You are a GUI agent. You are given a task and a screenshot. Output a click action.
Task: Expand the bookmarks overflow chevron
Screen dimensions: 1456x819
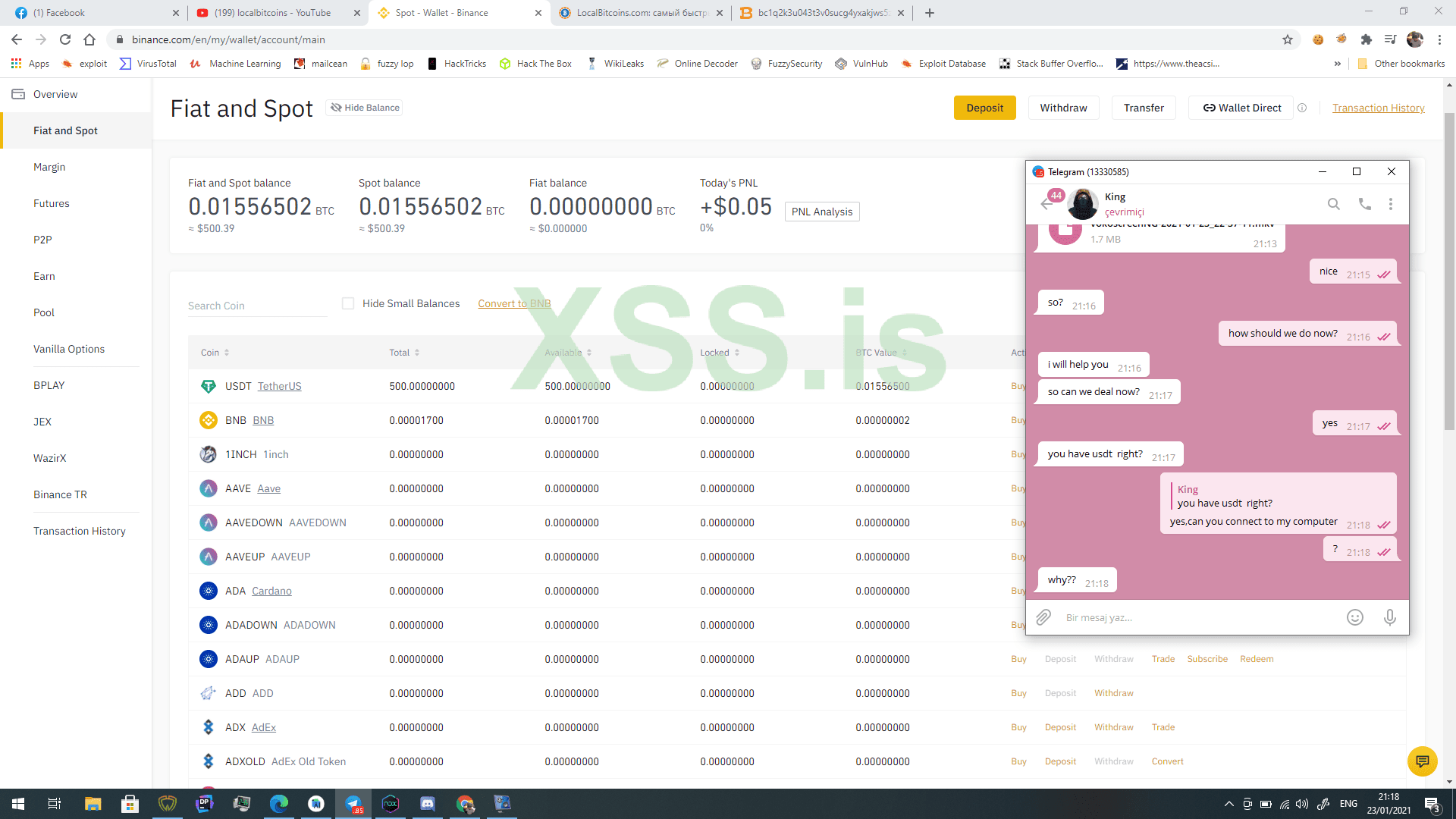coord(1338,64)
